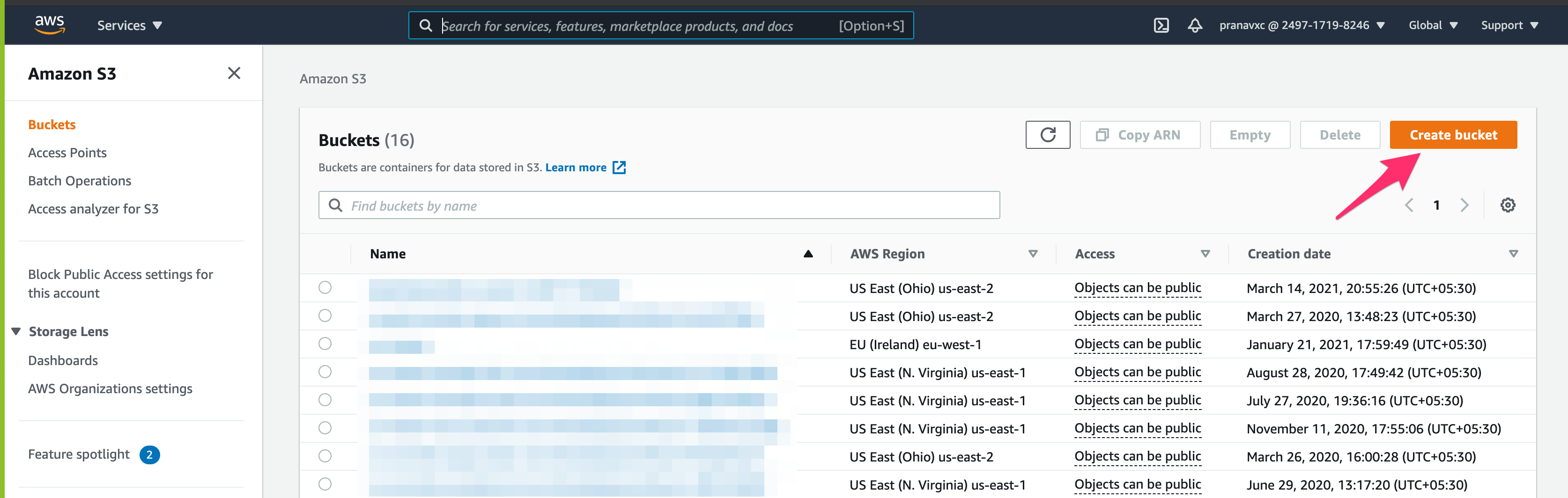This screenshot has width=1568, height=498.
Task: Sort buckets by Name ascending arrow
Action: 808,254
